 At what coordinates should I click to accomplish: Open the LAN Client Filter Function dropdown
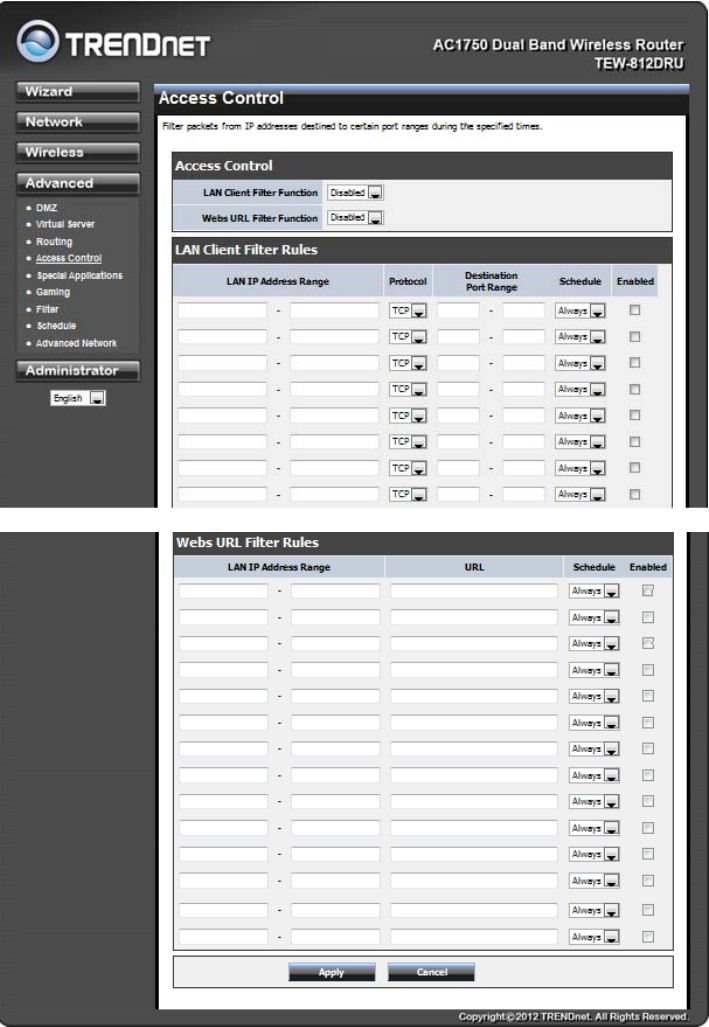pos(355,193)
